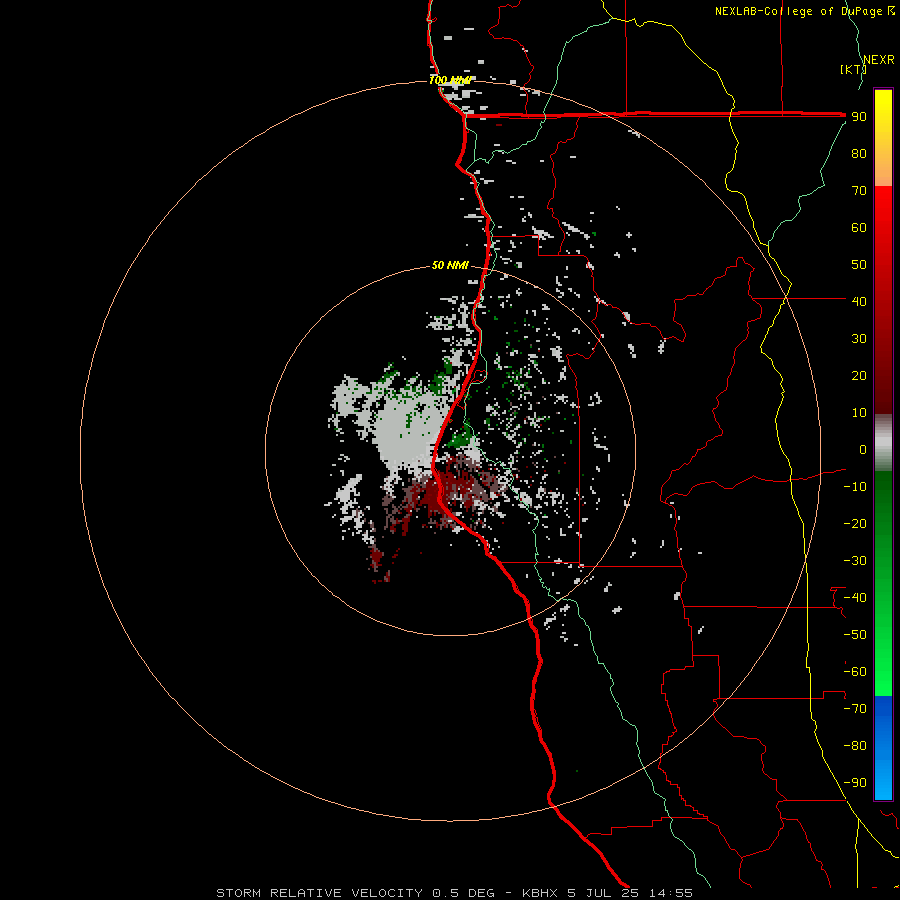
Task: Select the 10 value on velocity scale
Action: pos(859,413)
